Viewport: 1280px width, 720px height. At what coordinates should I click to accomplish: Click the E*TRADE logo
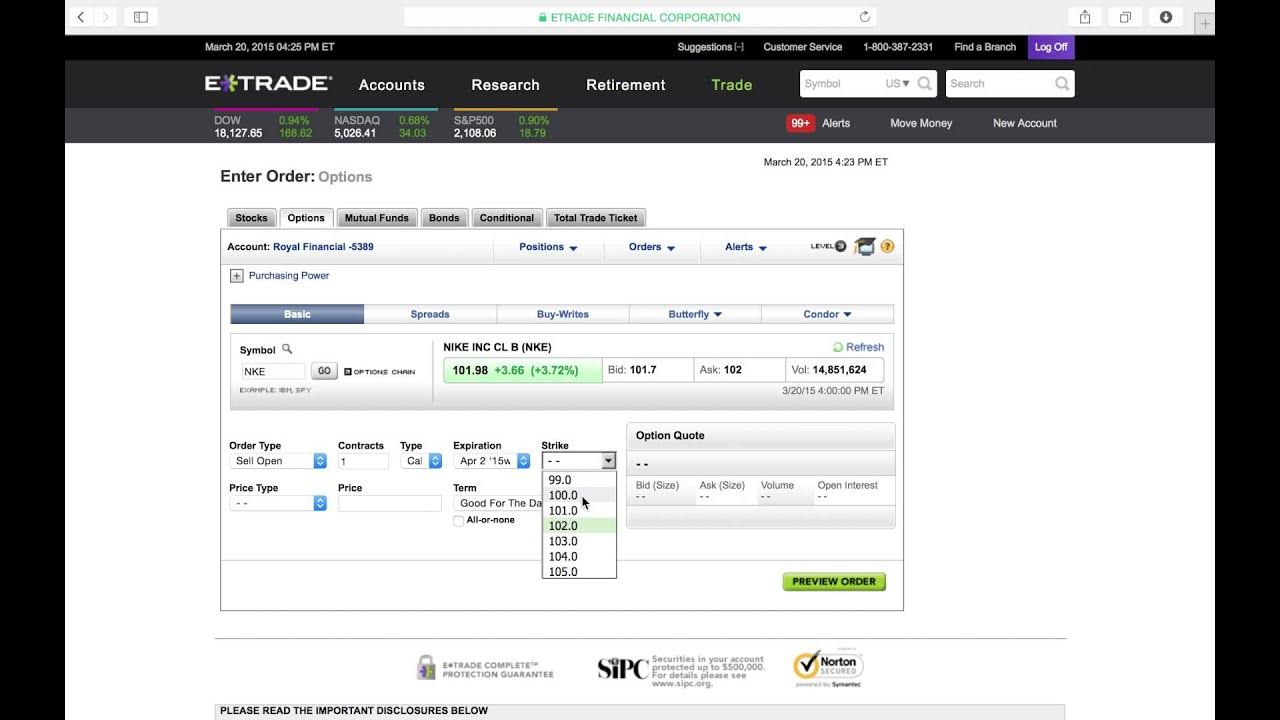[268, 84]
